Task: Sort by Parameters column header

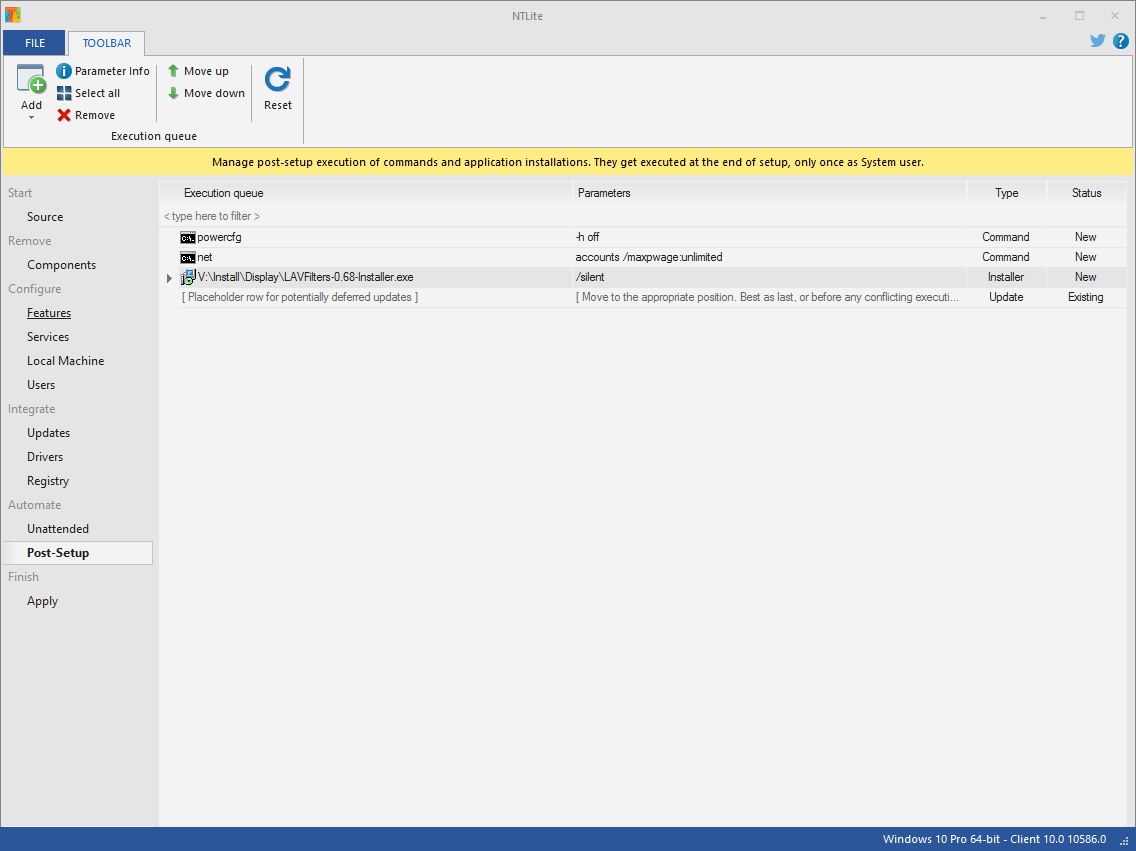Action: click(769, 193)
